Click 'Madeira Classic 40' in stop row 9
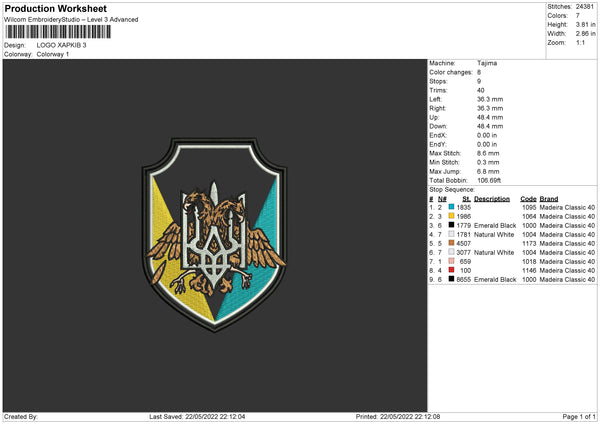600x424 pixels. point(567,279)
